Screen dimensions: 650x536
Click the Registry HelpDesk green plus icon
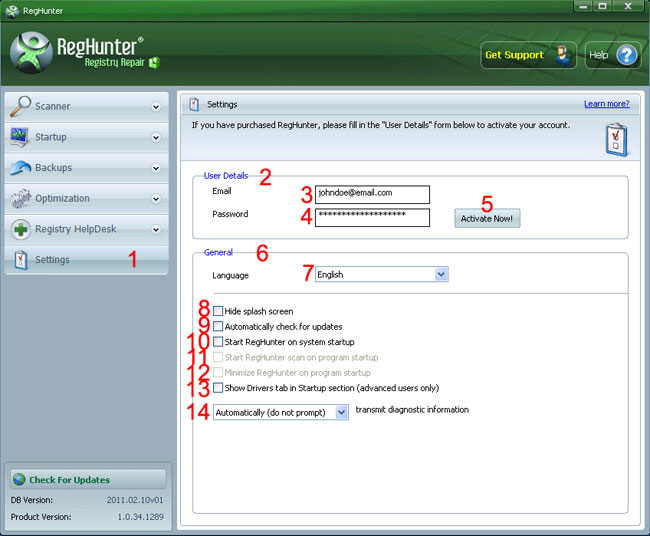point(21,229)
